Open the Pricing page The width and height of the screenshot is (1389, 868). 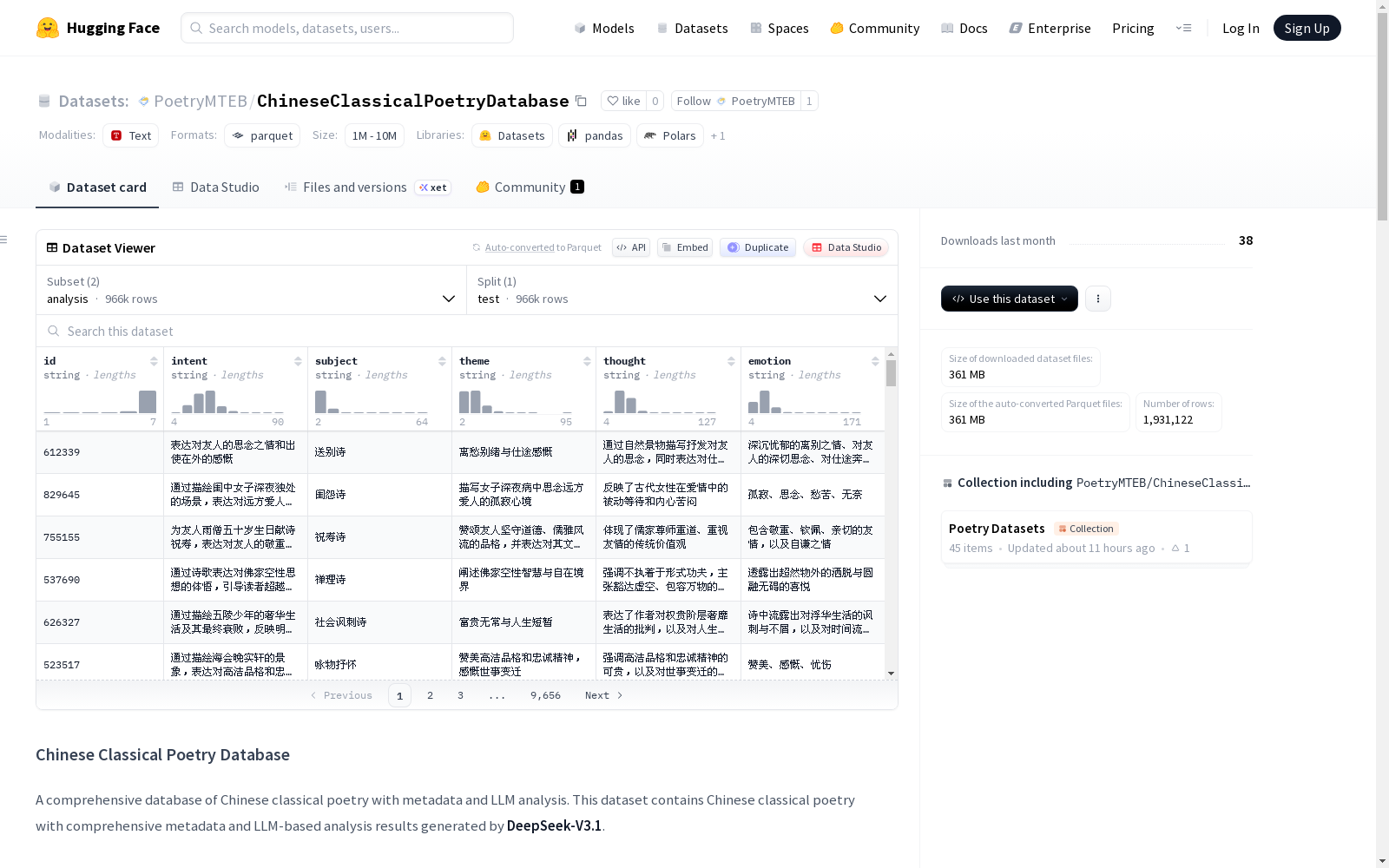click(x=1133, y=28)
